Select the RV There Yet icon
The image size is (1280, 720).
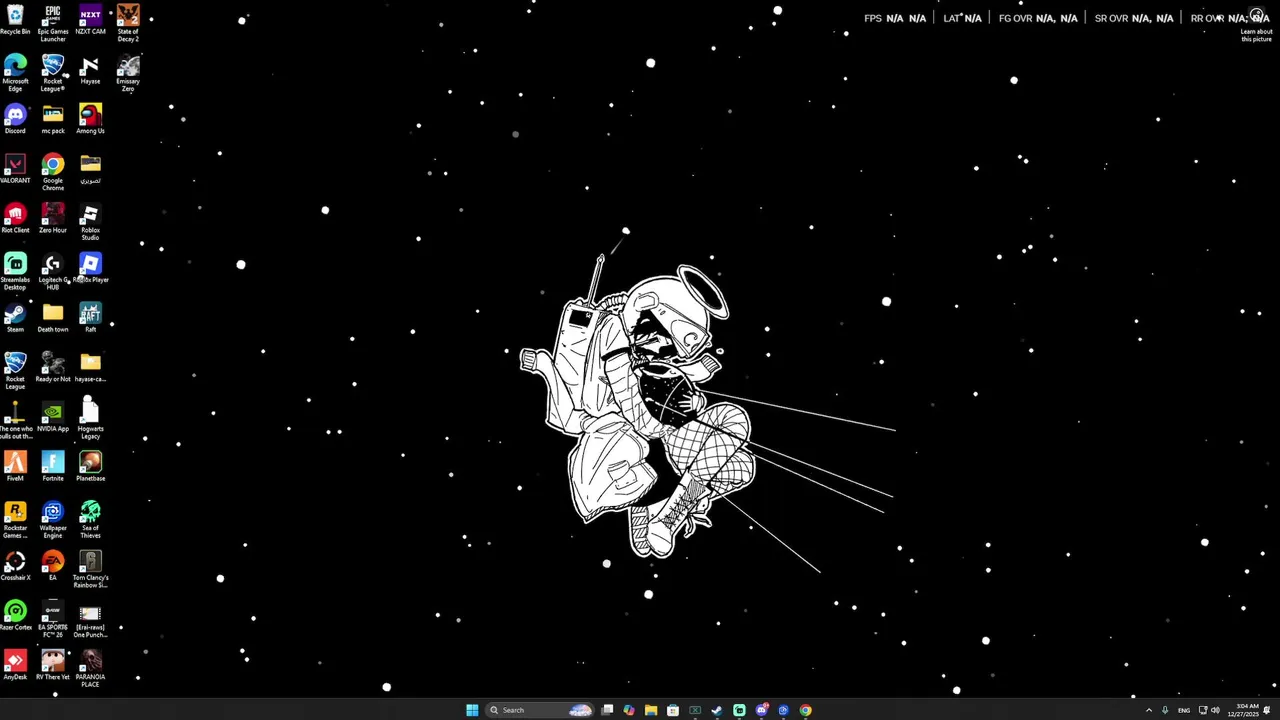pos(53,666)
